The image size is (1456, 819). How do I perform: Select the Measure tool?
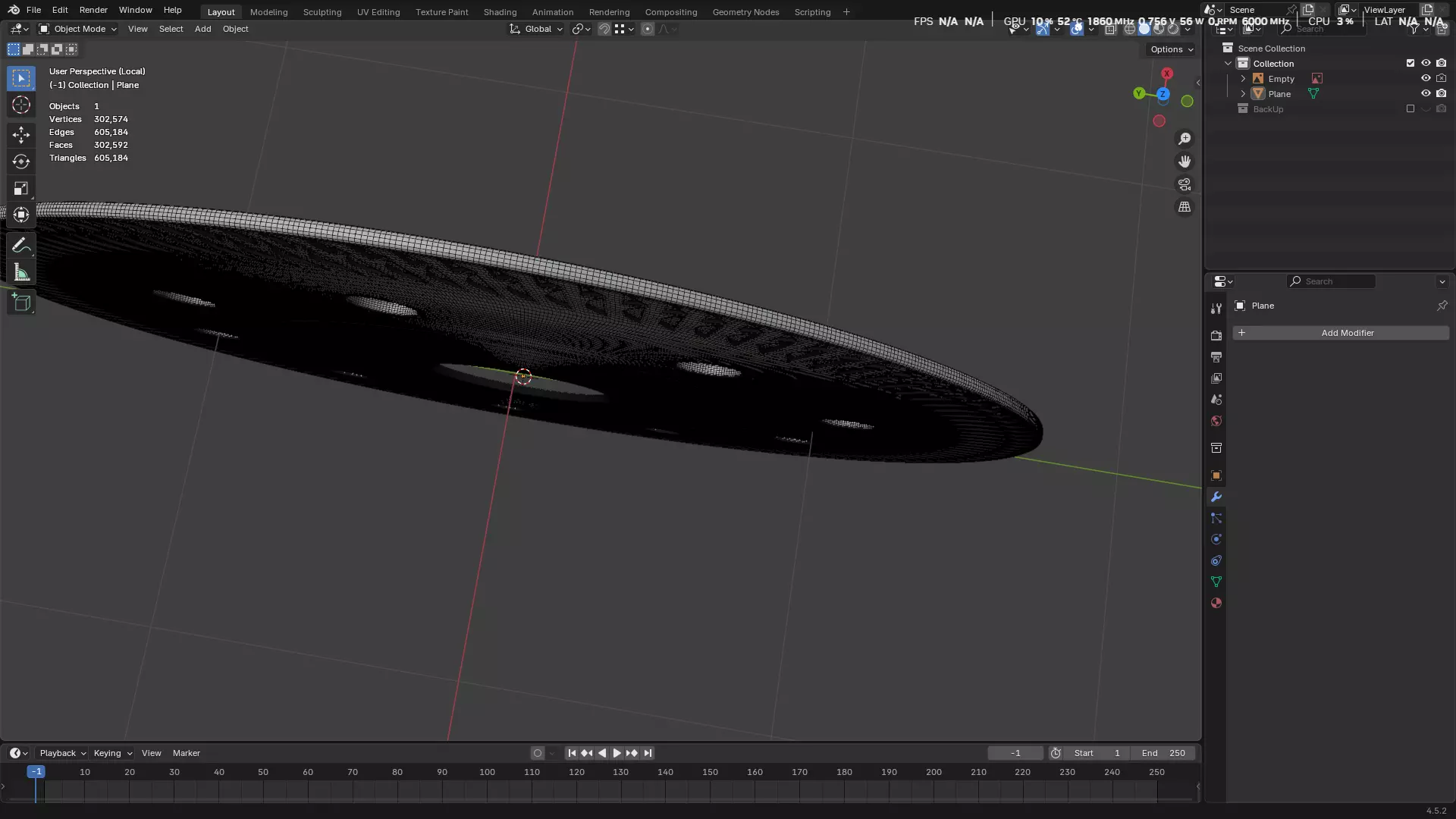pos(21,273)
